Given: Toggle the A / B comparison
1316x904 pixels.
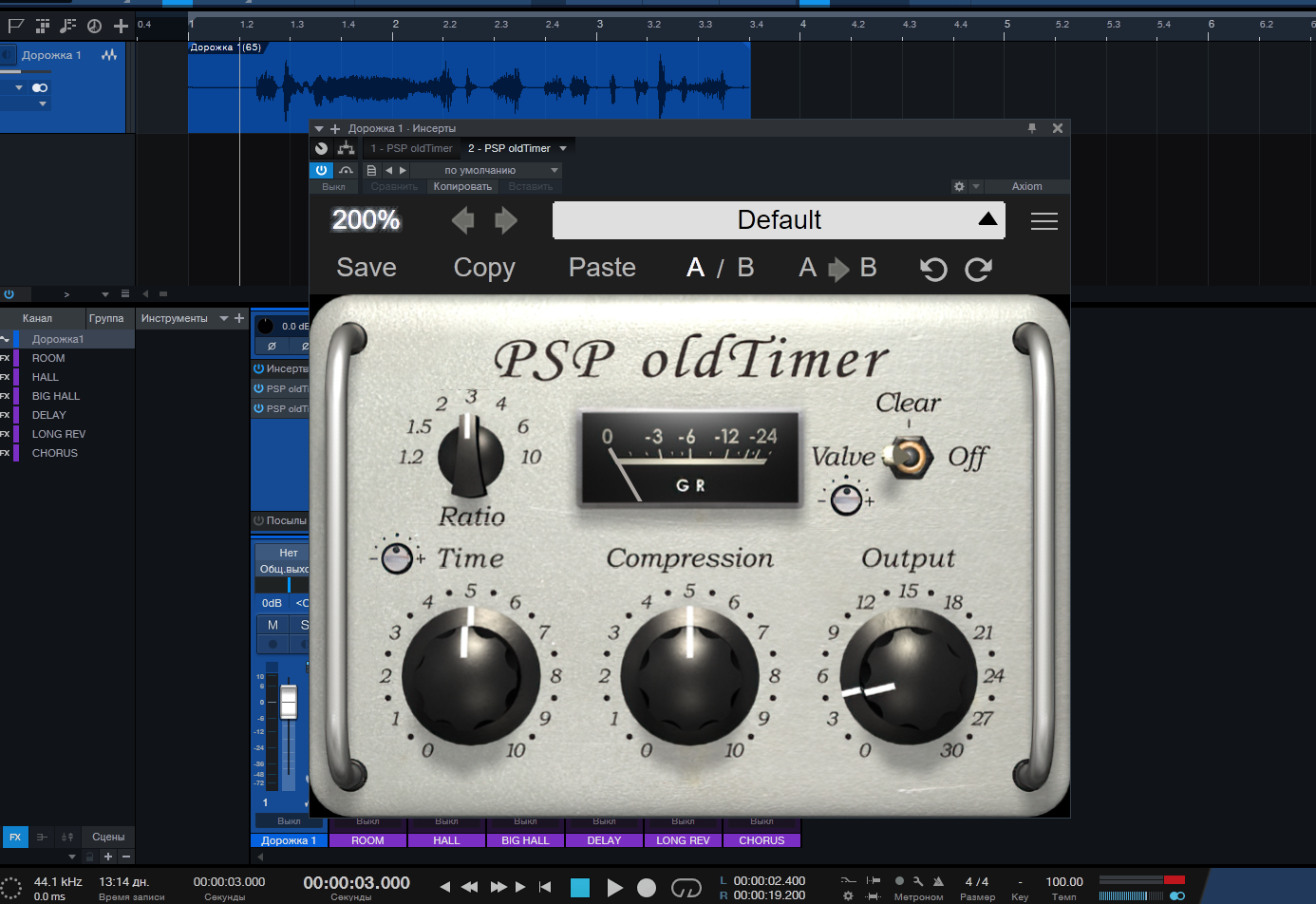Looking at the screenshot, I should pyautogui.click(x=721, y=268).
